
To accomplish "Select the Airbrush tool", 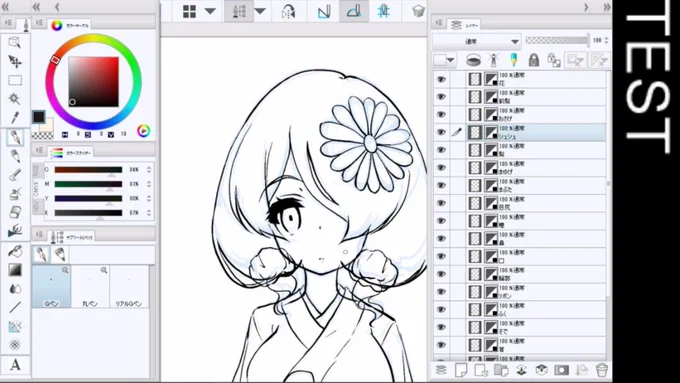I will pyautogui.click(x=15, y=193).
